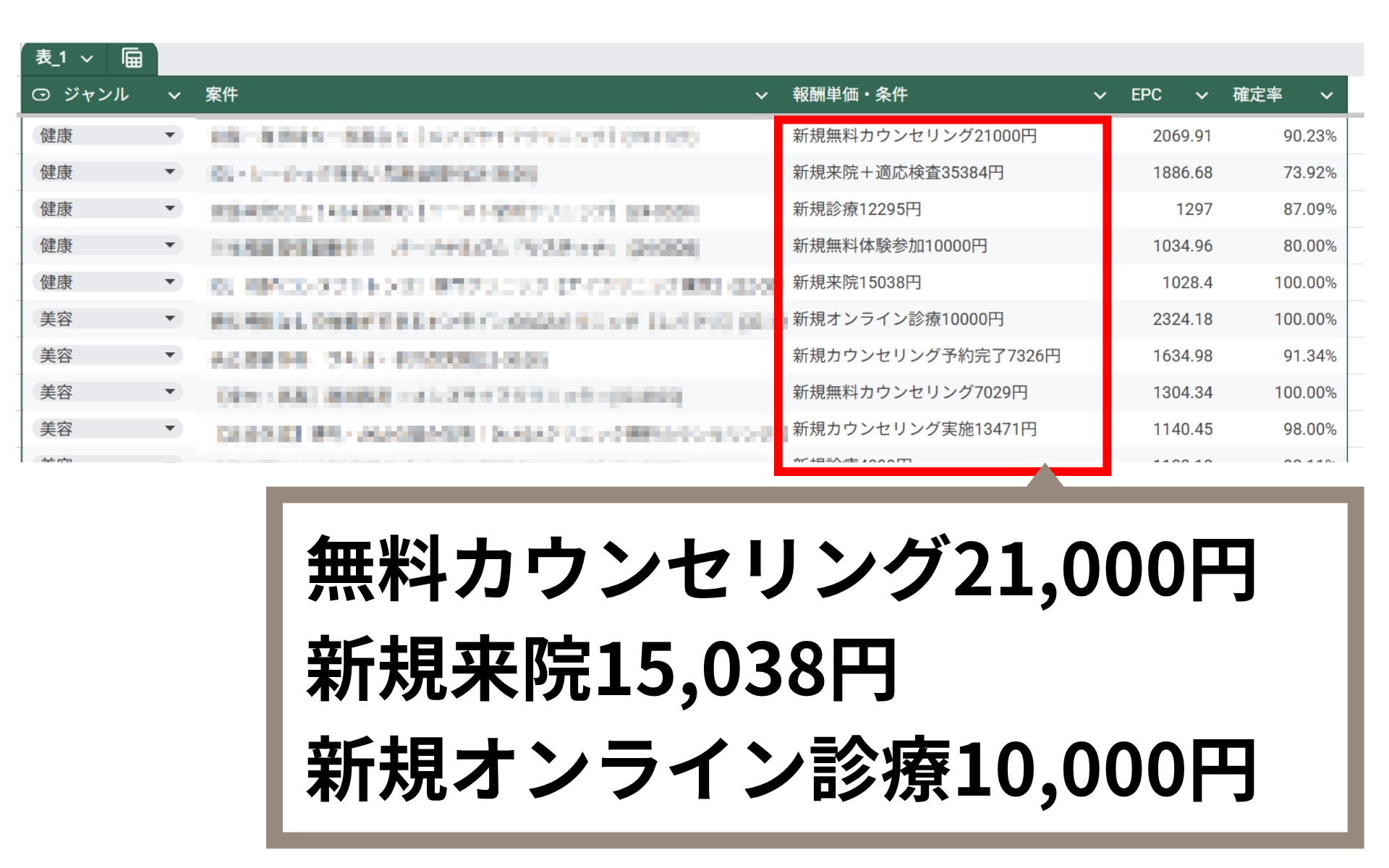Viewport: 1389px width, 868px height.
Task: Select the 新規来院+適応検査35384円 cell
Action: tap(898, 173)
